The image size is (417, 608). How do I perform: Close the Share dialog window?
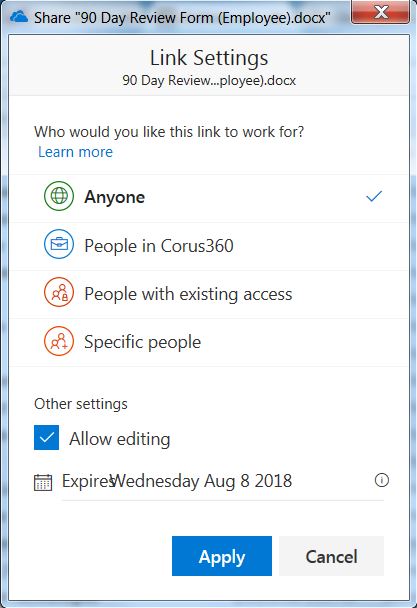pos(380,12)
